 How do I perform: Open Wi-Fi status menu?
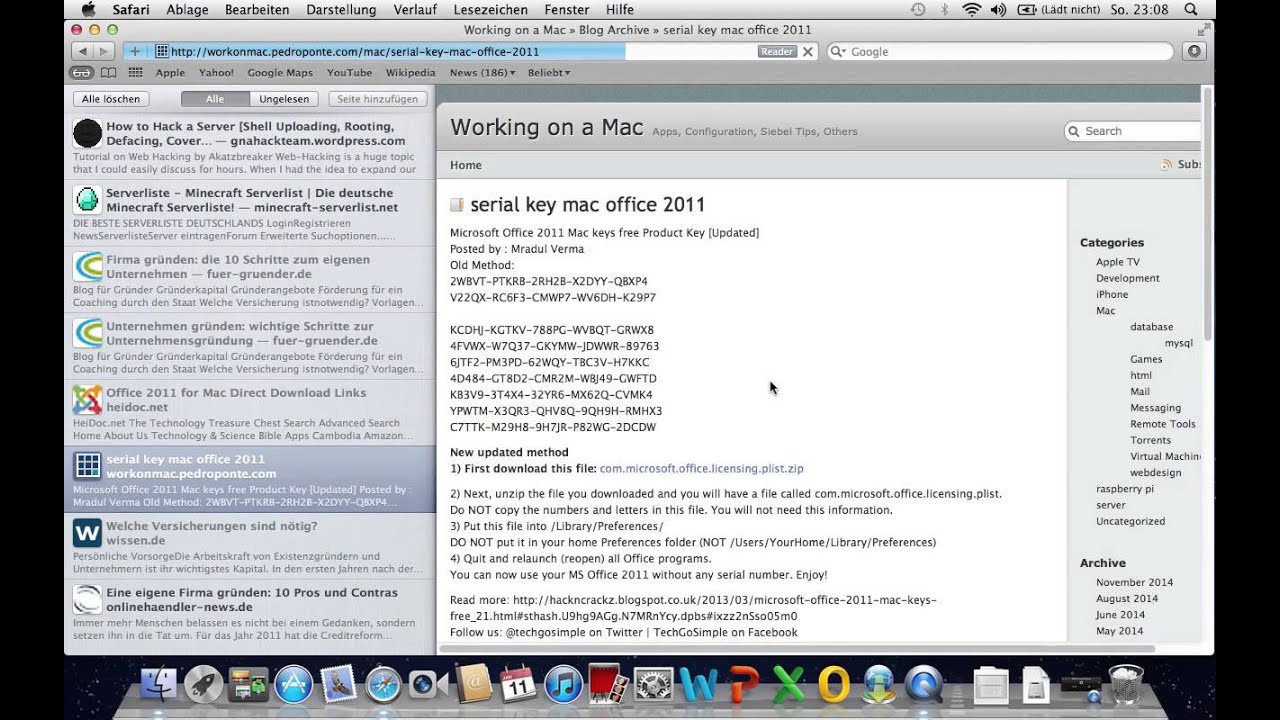[972, 9]
